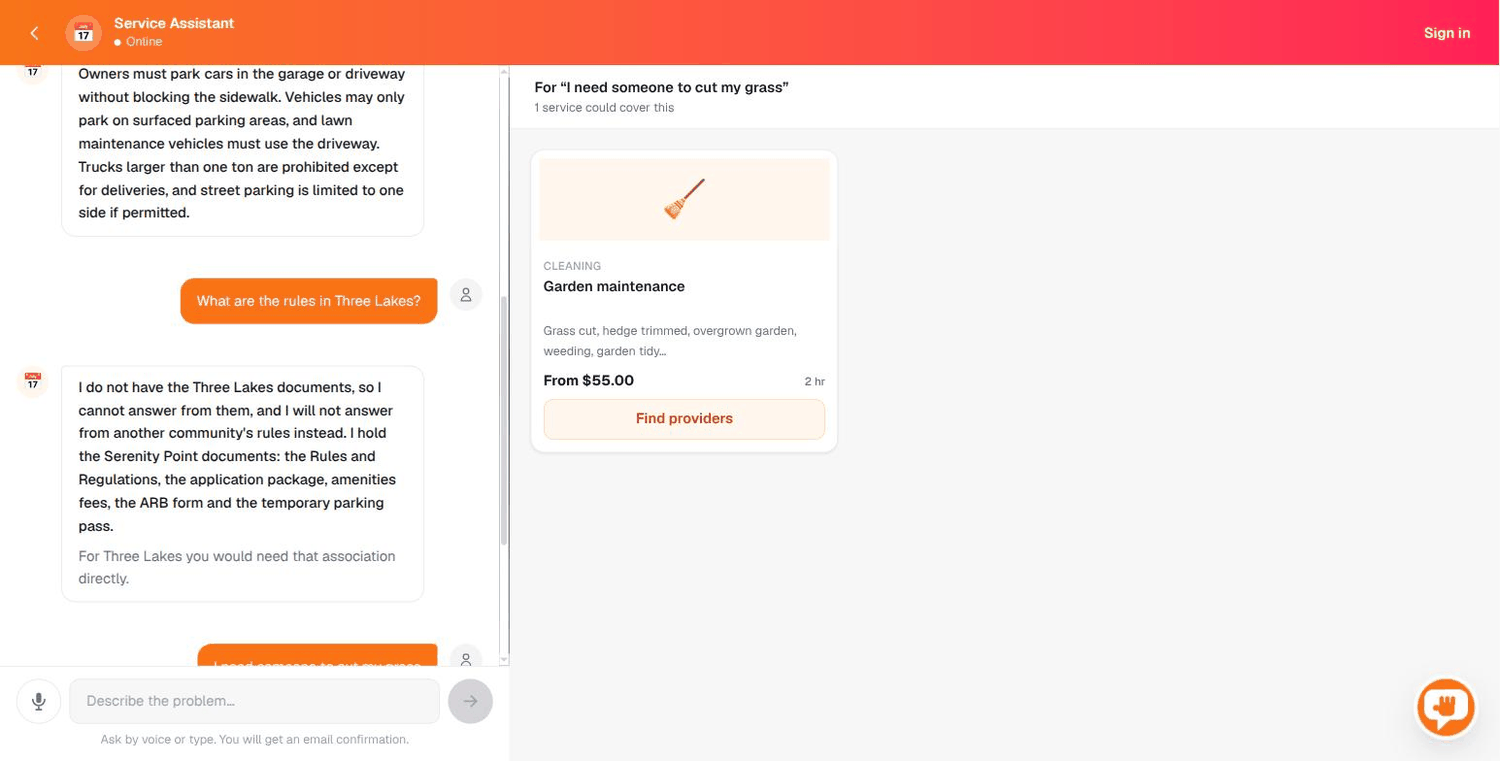
Task: Select the 'What are the rules in Three Lakes?' bubble
Action: point(309,301)
